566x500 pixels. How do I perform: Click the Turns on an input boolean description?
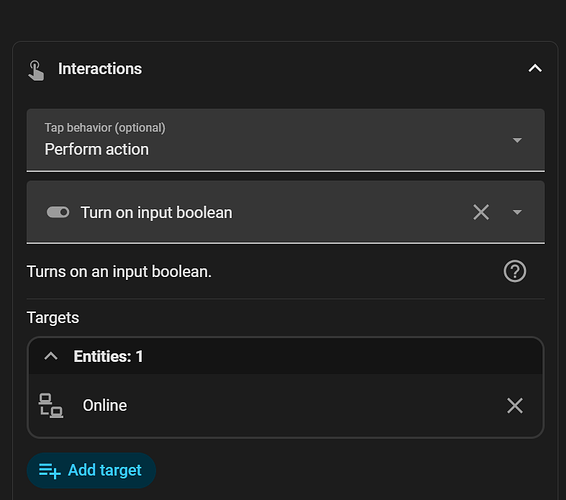pyautogui.click(x=119, y=271)
